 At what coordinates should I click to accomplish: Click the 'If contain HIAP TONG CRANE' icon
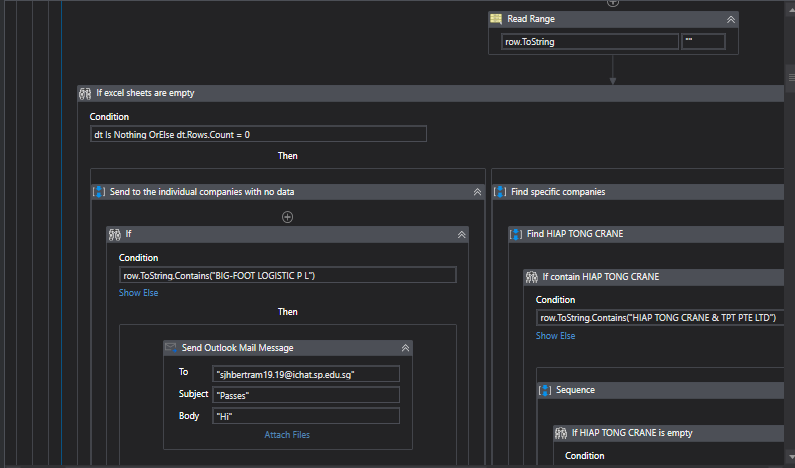point(532,277)
